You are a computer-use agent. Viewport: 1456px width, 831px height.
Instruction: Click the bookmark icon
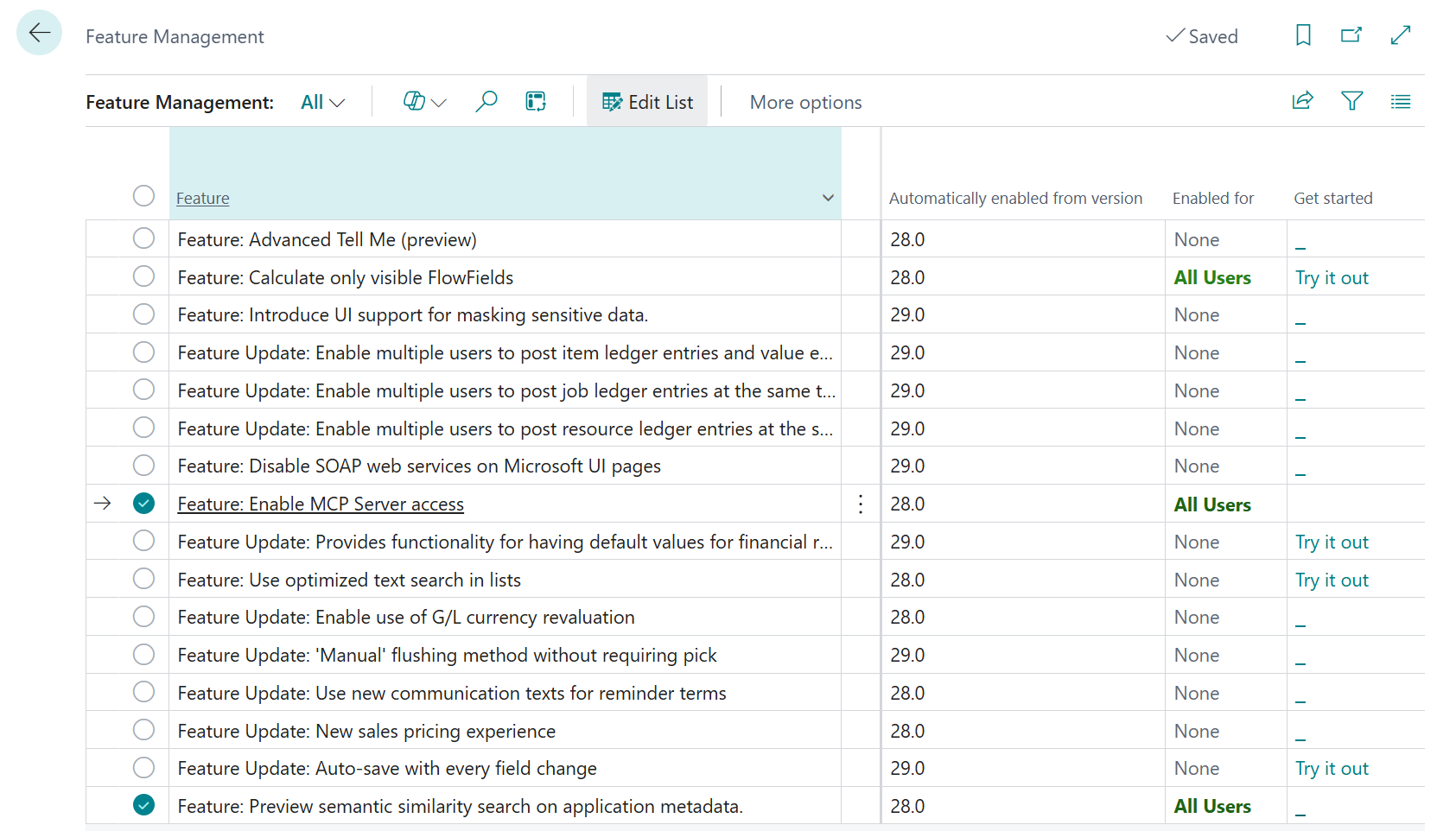1303,35
